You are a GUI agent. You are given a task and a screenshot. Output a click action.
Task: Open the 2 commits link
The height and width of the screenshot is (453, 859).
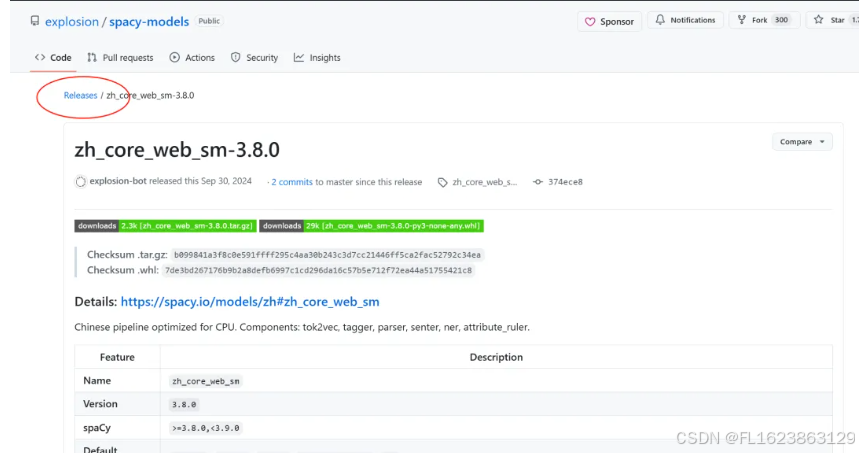click(x=292, y=182)
